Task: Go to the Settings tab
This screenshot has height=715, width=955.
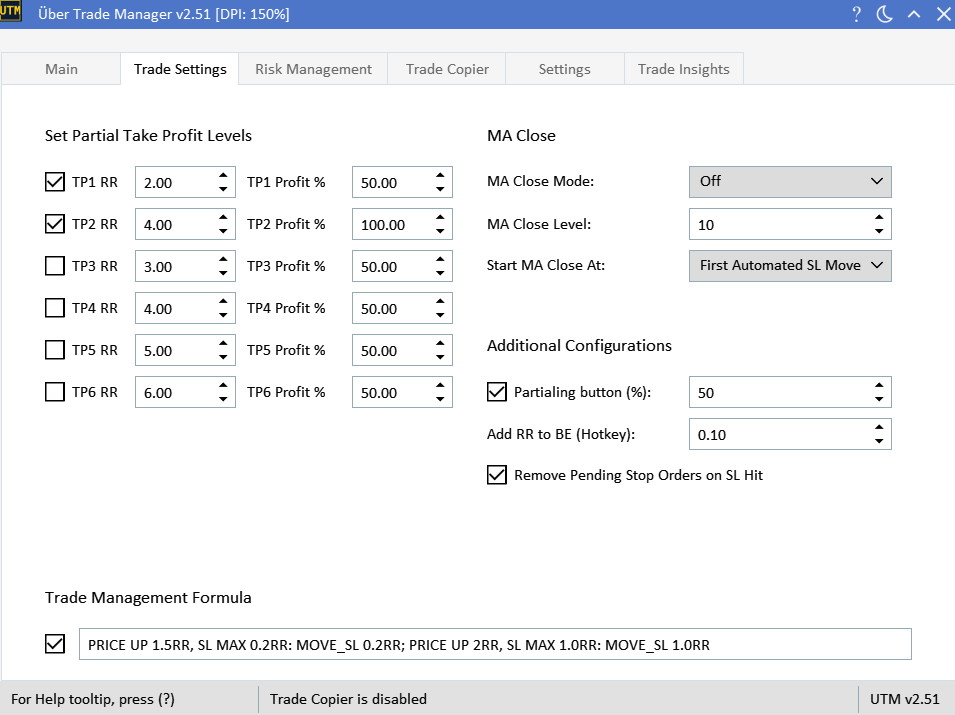Action: point(565,69)
